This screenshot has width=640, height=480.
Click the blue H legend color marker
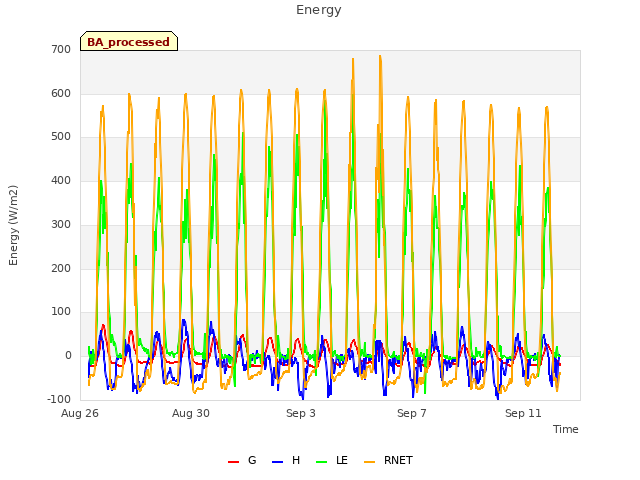pos(277,462)
